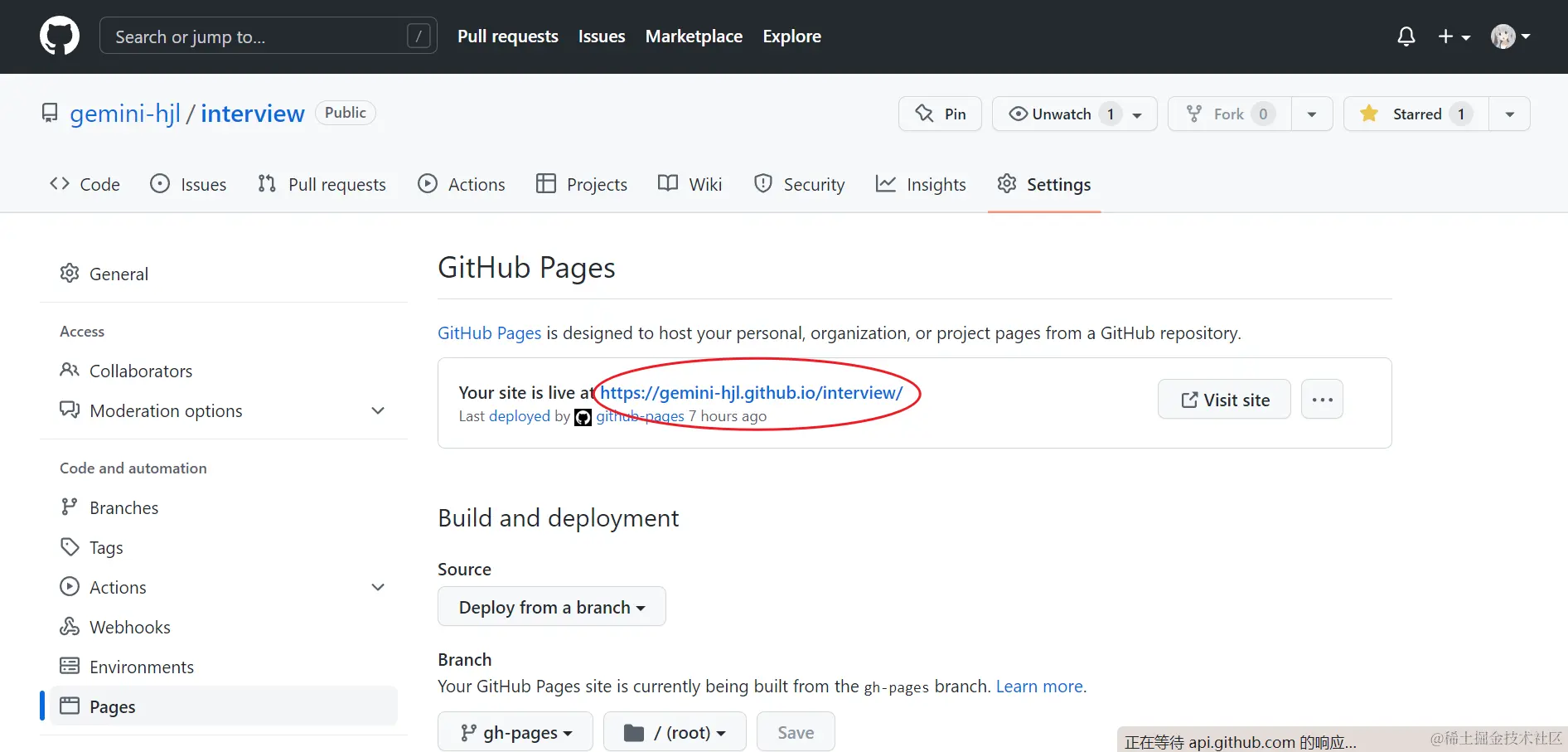Open the user avatar menu
The height and width of the screenshot is (752, 1568).
coord(1509,36)
